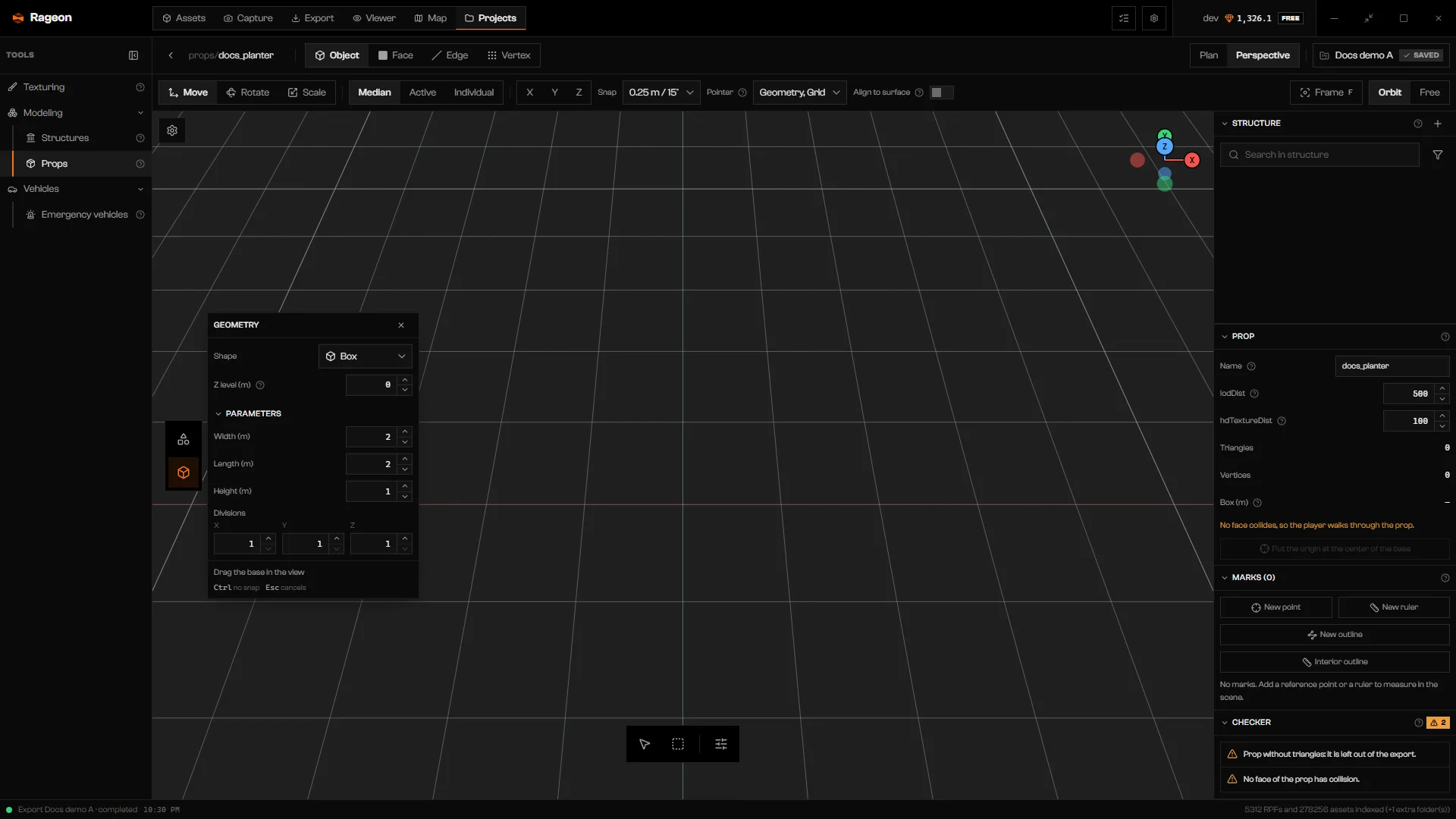Screen dimensions: 1456x819
Task: Click the Search in structure field
Action: pyautogui.click(x=1319, y=155)
